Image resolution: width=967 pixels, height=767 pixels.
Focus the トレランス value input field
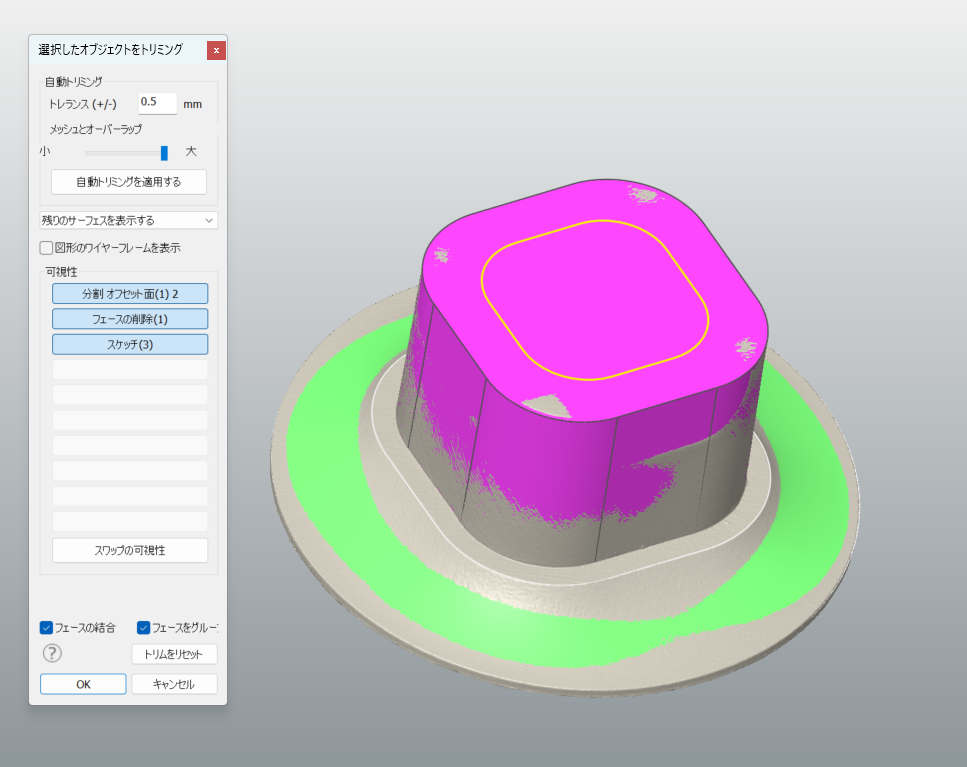pyautogui.click(x=157, y=102)
